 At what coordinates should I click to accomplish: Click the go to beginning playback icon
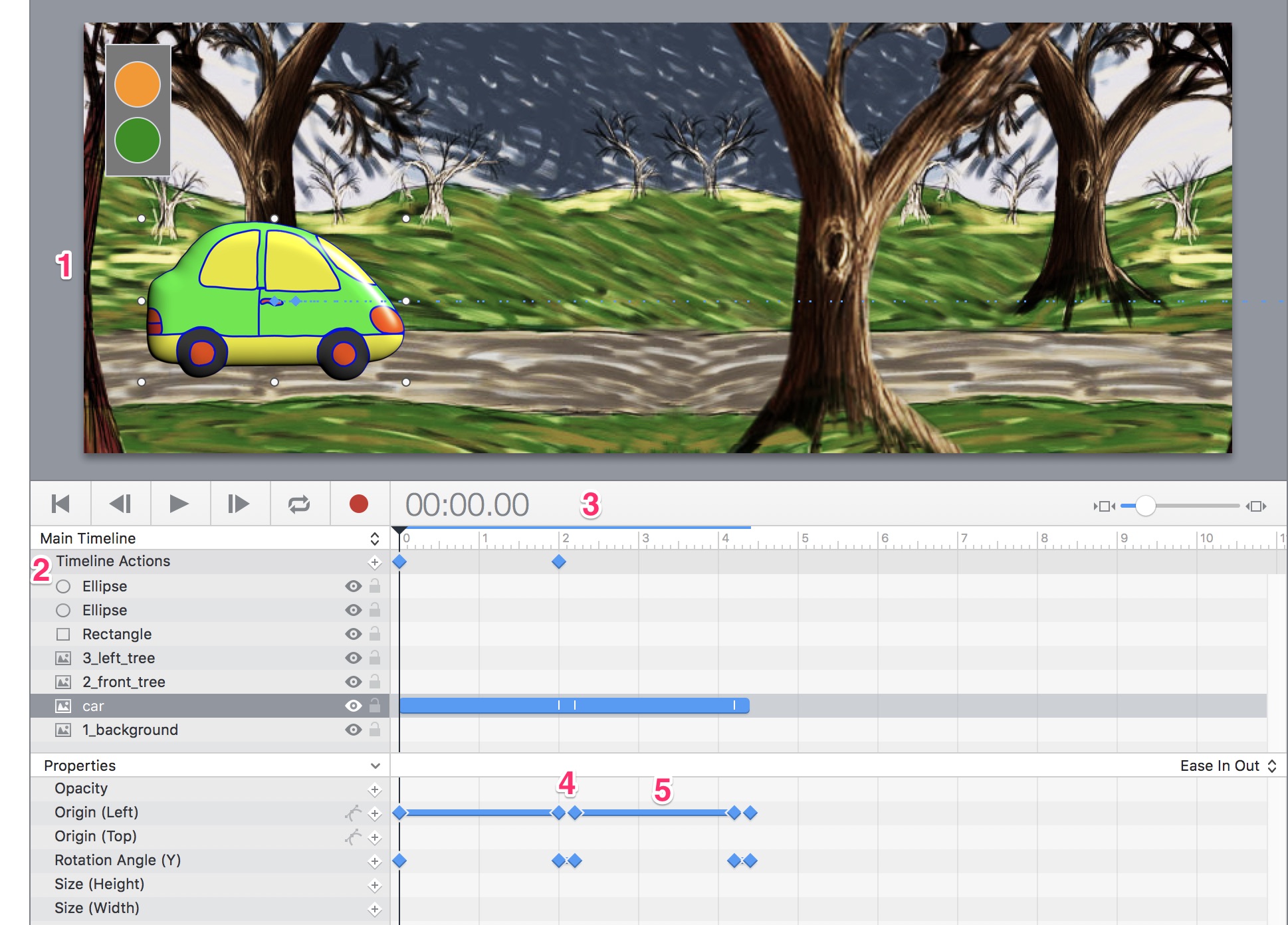pyautogui.click(x=60, y=504)
